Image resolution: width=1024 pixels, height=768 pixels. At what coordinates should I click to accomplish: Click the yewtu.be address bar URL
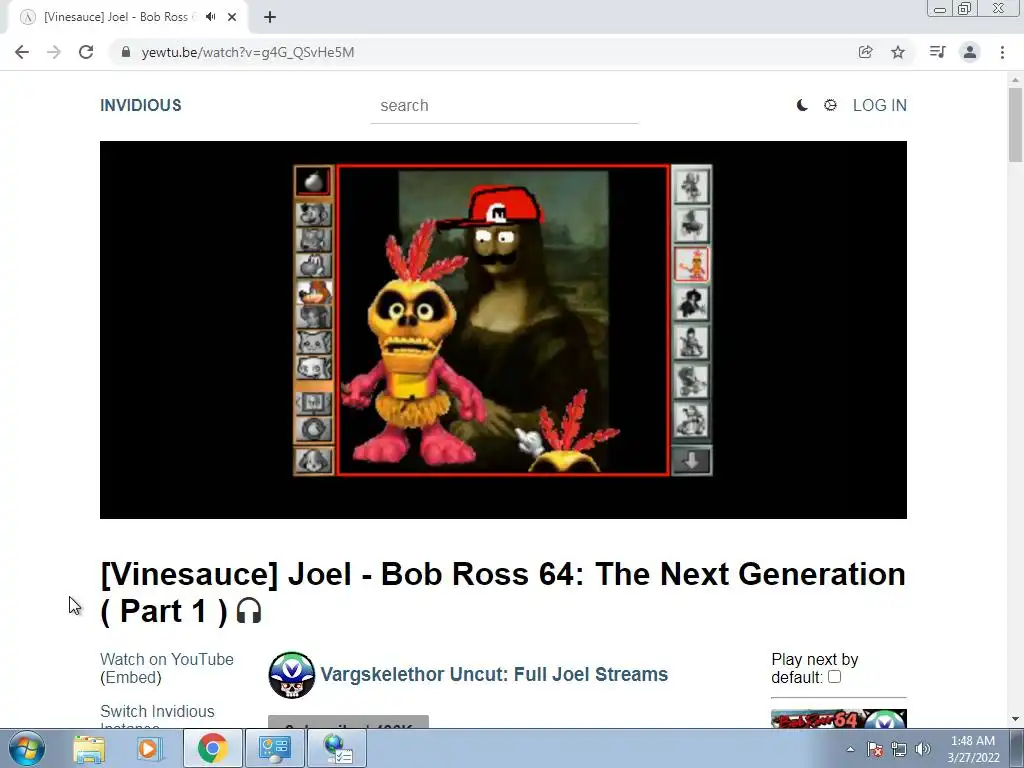pyautogui.click(x=248, y=52)
